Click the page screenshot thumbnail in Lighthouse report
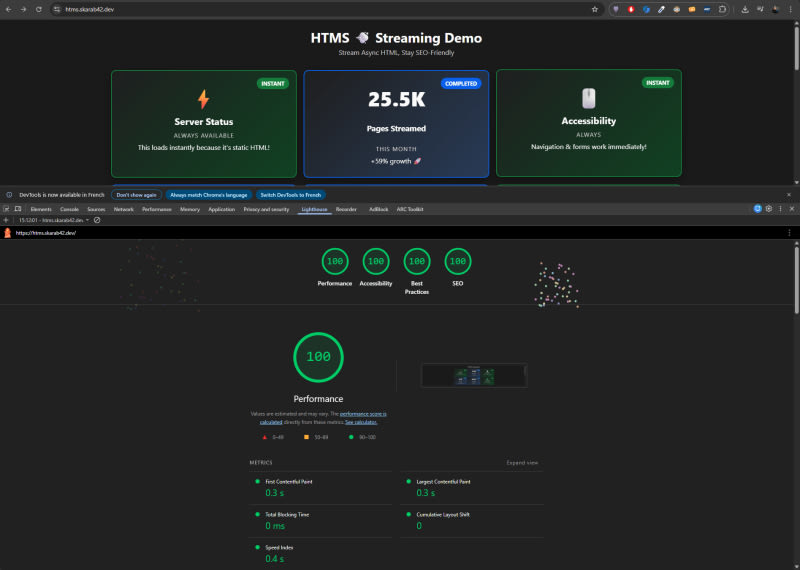The width and height of the screenshot is (800, 570). tap(473, 376)
